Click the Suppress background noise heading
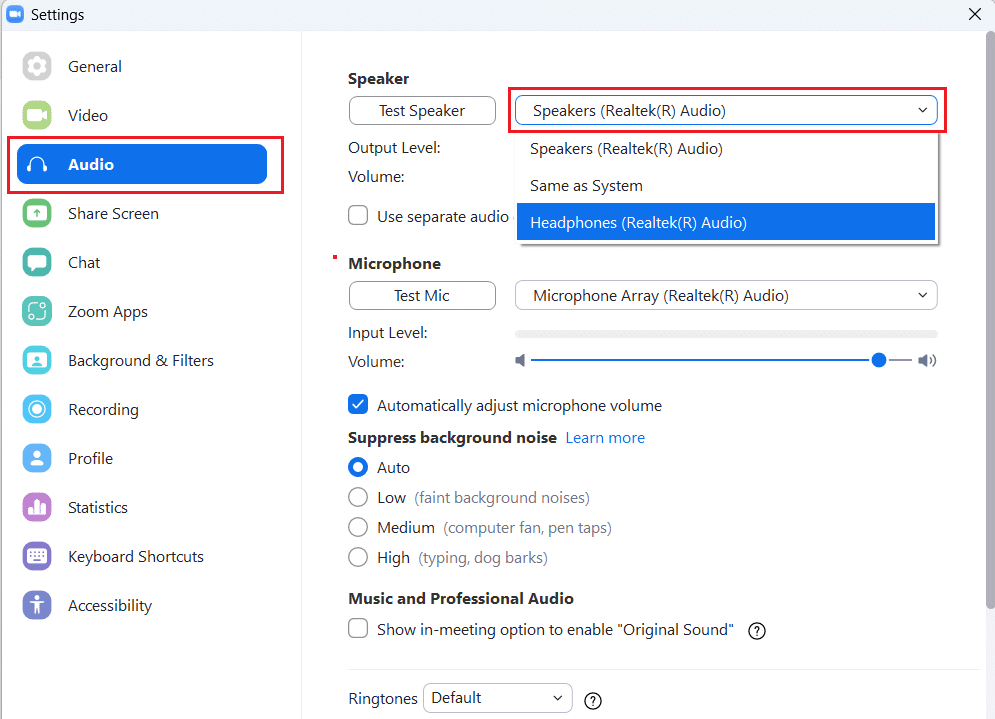 [452, 438]
